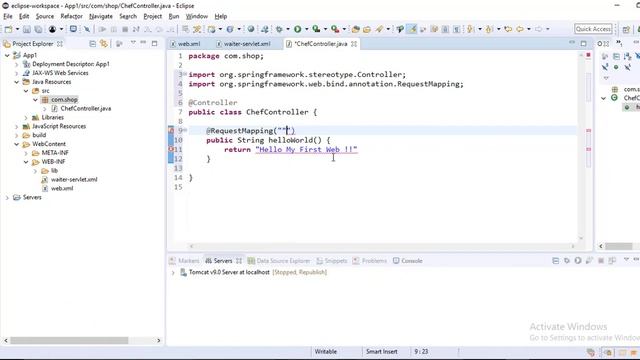Open the Run dropdown arrow

click(x=307, y=29)
